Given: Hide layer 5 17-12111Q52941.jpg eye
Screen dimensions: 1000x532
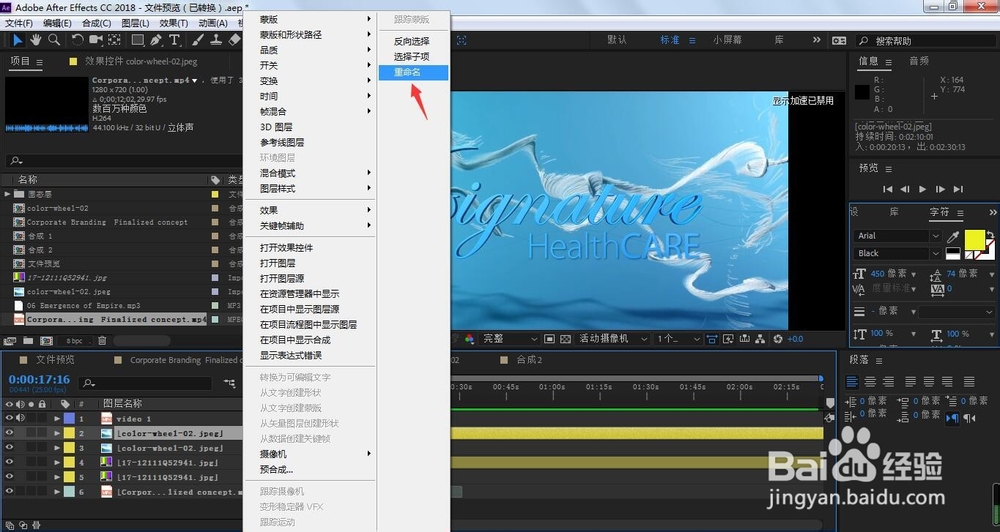Looking at the screenshot, I should (9, 477).
